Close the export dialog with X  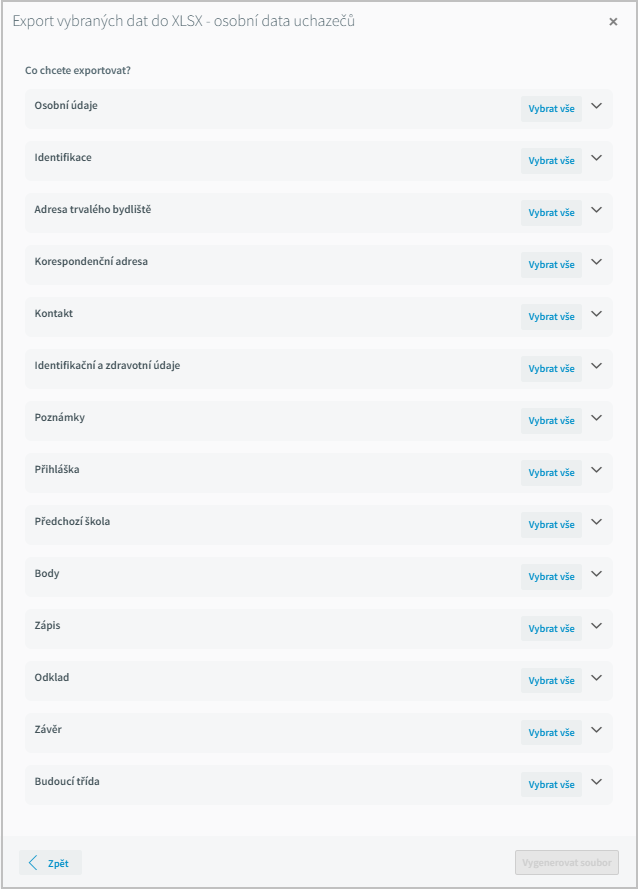coord(613,22)
